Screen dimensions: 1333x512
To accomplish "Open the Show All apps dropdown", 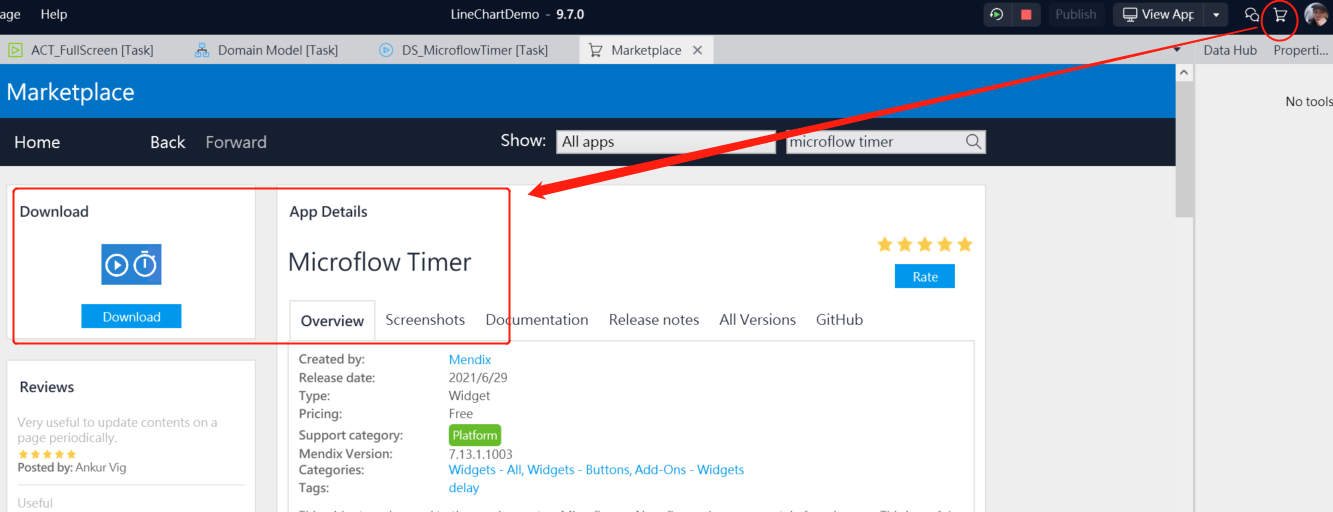I will (x=666, y=142).
